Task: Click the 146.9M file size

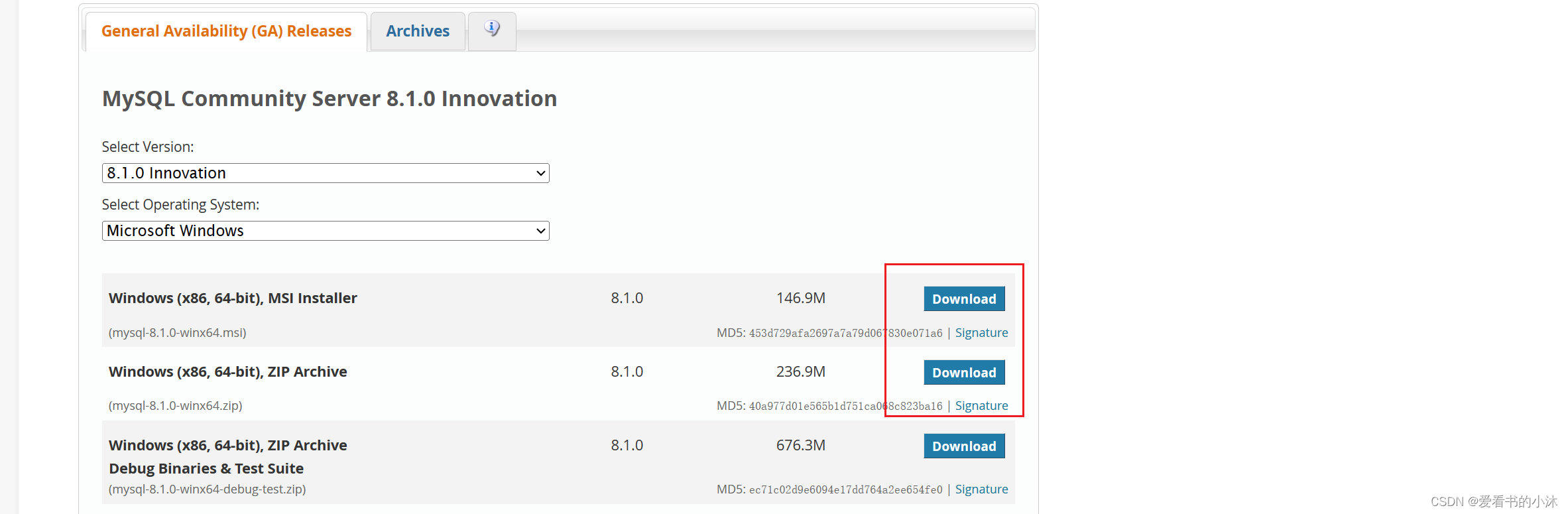Action: click(x=801, y=298)
